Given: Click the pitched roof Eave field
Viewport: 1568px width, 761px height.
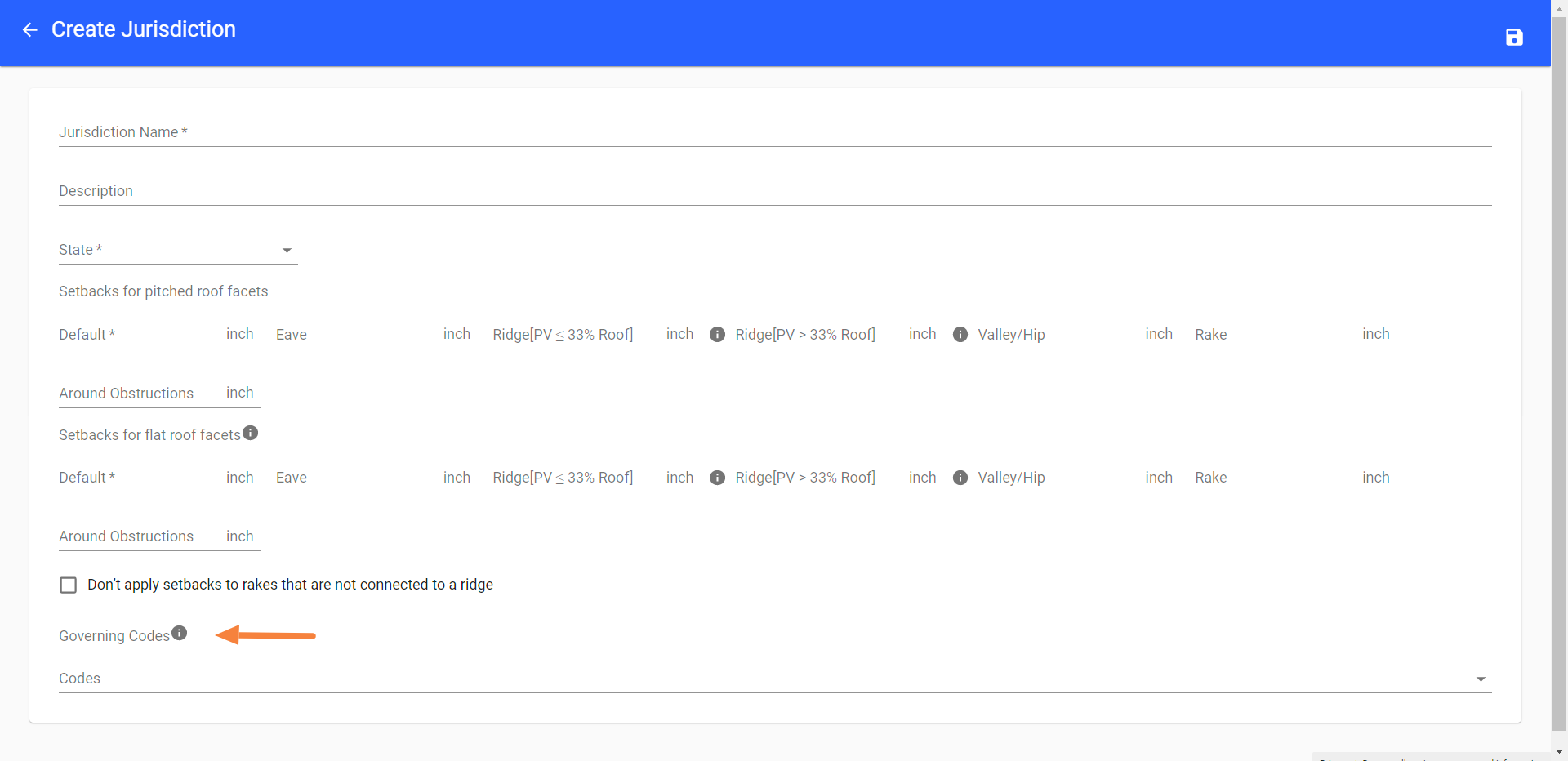Looking at the screenshot, I should (x=356, y=335).
